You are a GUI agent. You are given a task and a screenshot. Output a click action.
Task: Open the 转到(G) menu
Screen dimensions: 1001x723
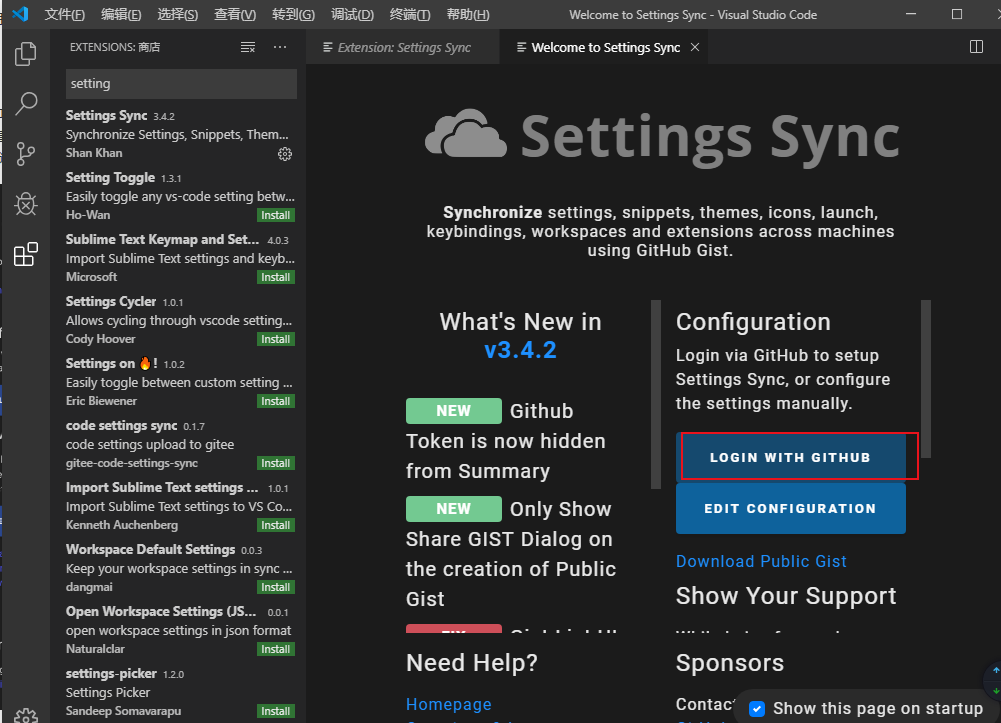coord(293,14)
